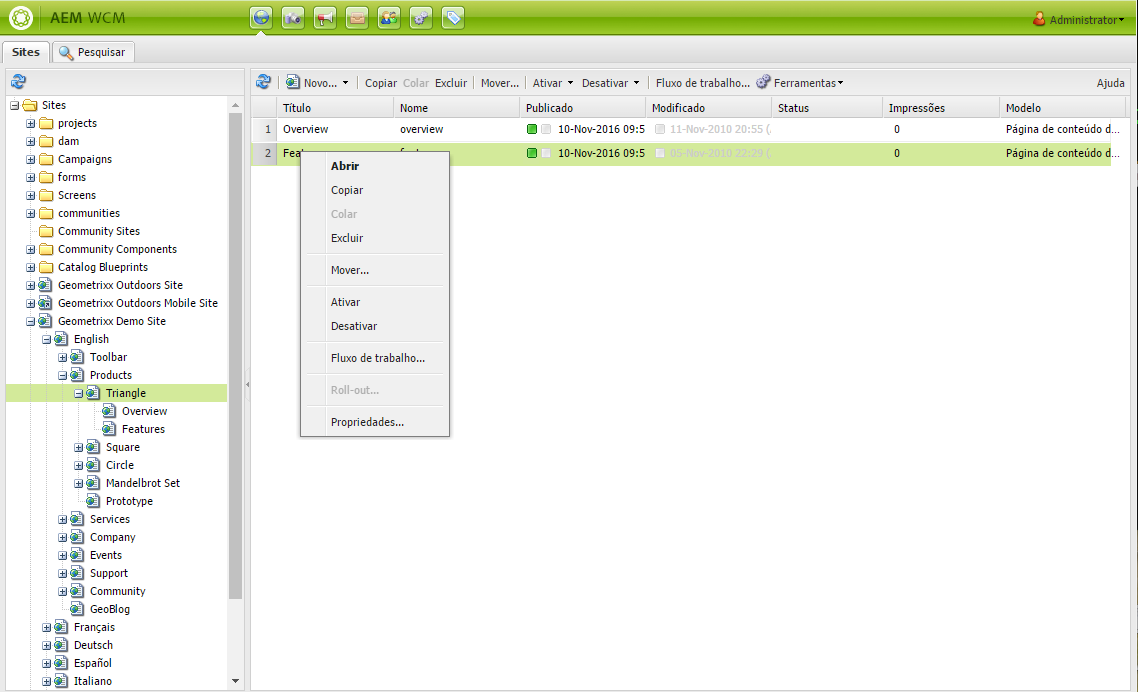
Task: Open the Tagging tag icon
Action: [x=453, y=18]
